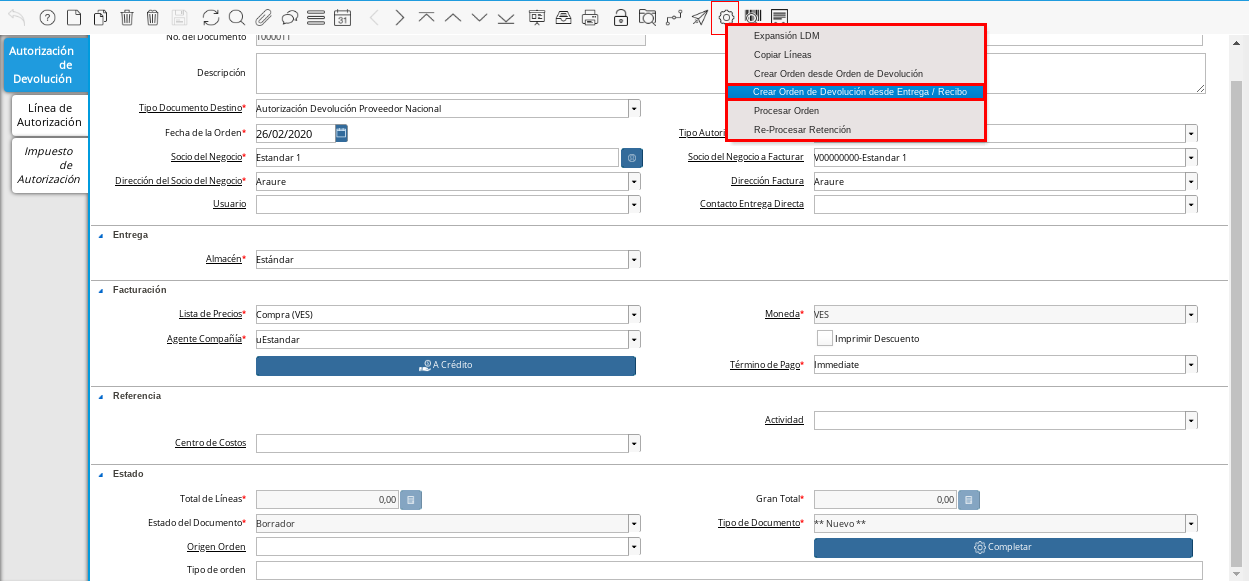Enable the Imprimir Descuento checkbox
1249x581 pixels.
click(x=825, y=338)
